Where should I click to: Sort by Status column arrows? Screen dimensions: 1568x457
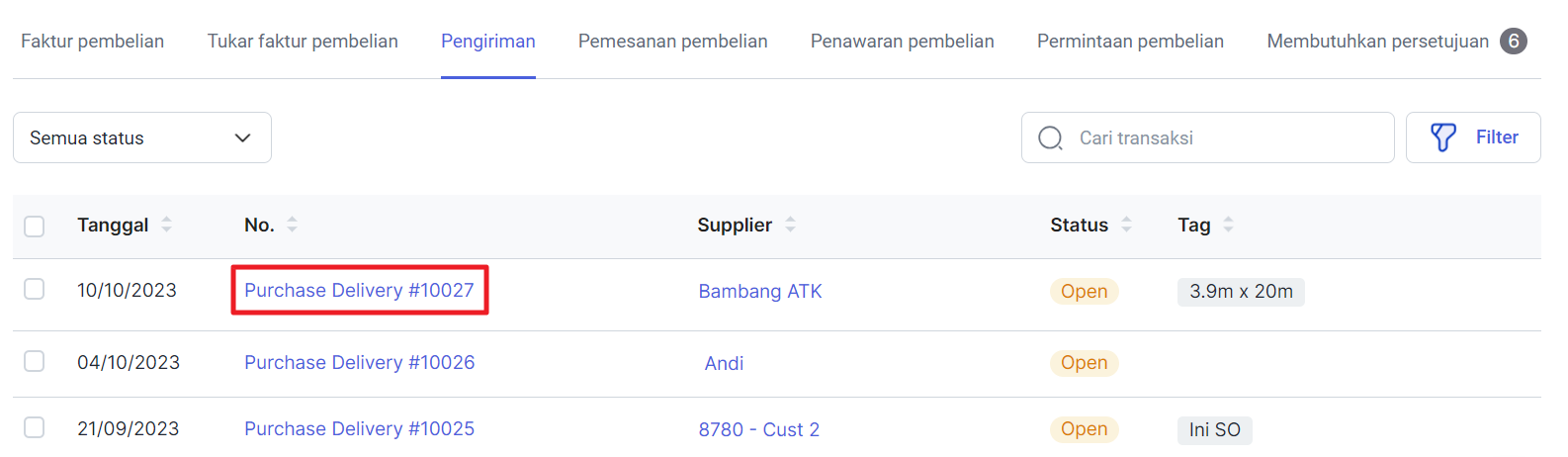click(1126, 225)
